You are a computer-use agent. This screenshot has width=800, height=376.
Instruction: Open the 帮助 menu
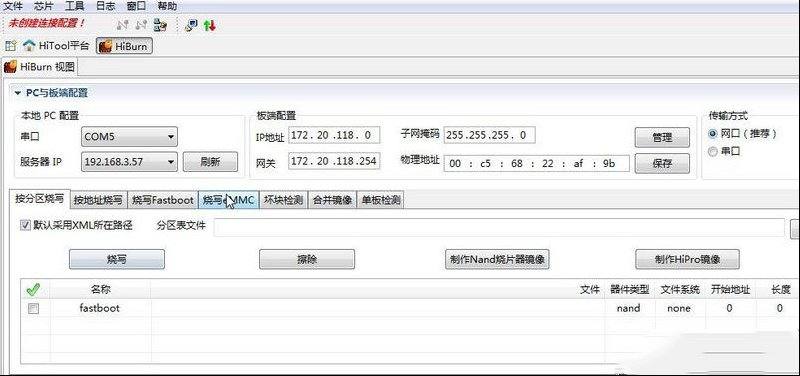tap(167, 6)
